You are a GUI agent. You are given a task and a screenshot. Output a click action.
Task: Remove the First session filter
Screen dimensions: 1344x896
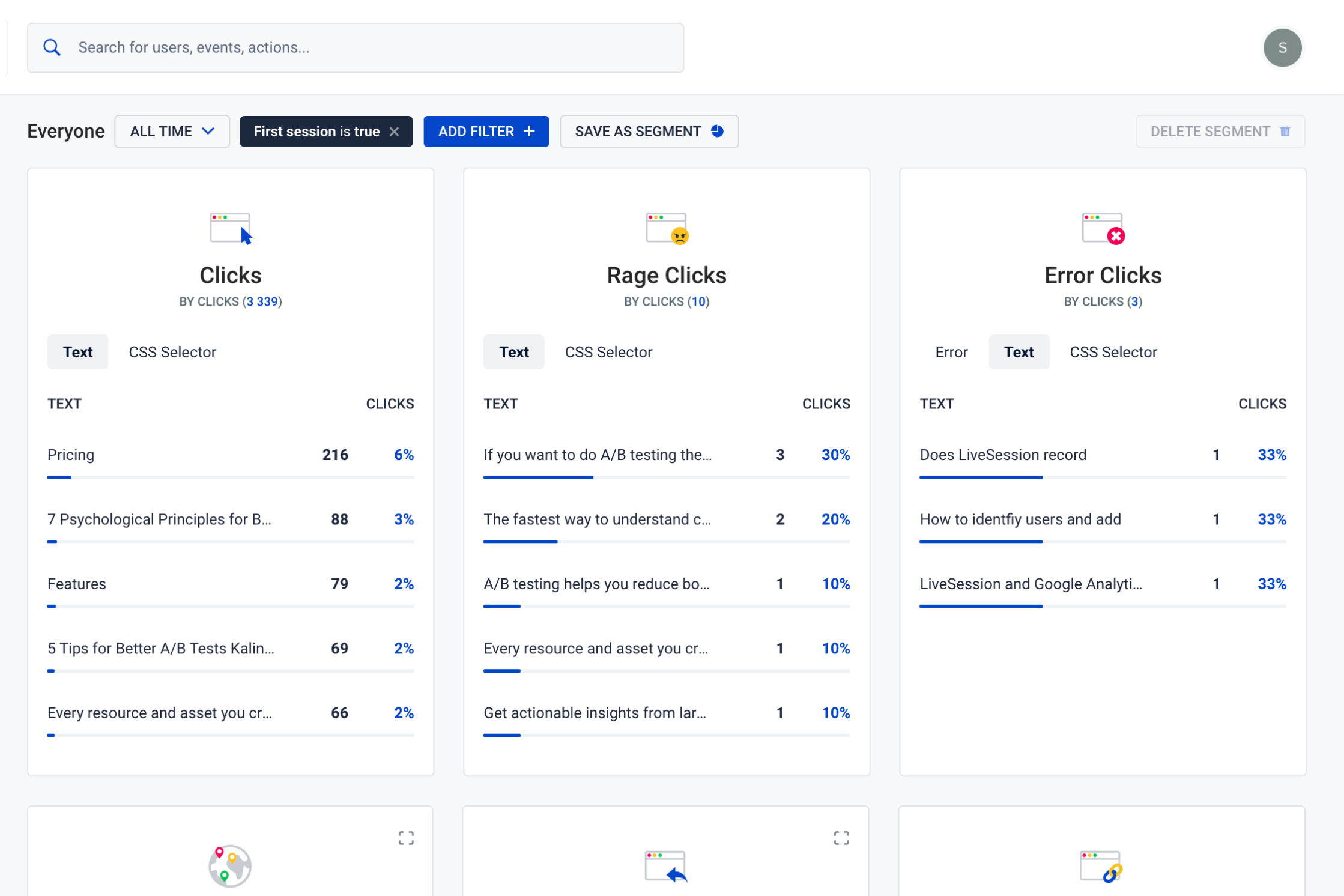click(x=395, y=132)
